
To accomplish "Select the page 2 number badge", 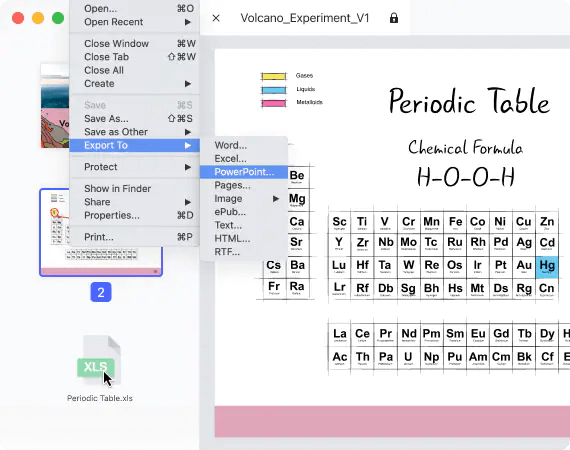I will coord(101,292).
